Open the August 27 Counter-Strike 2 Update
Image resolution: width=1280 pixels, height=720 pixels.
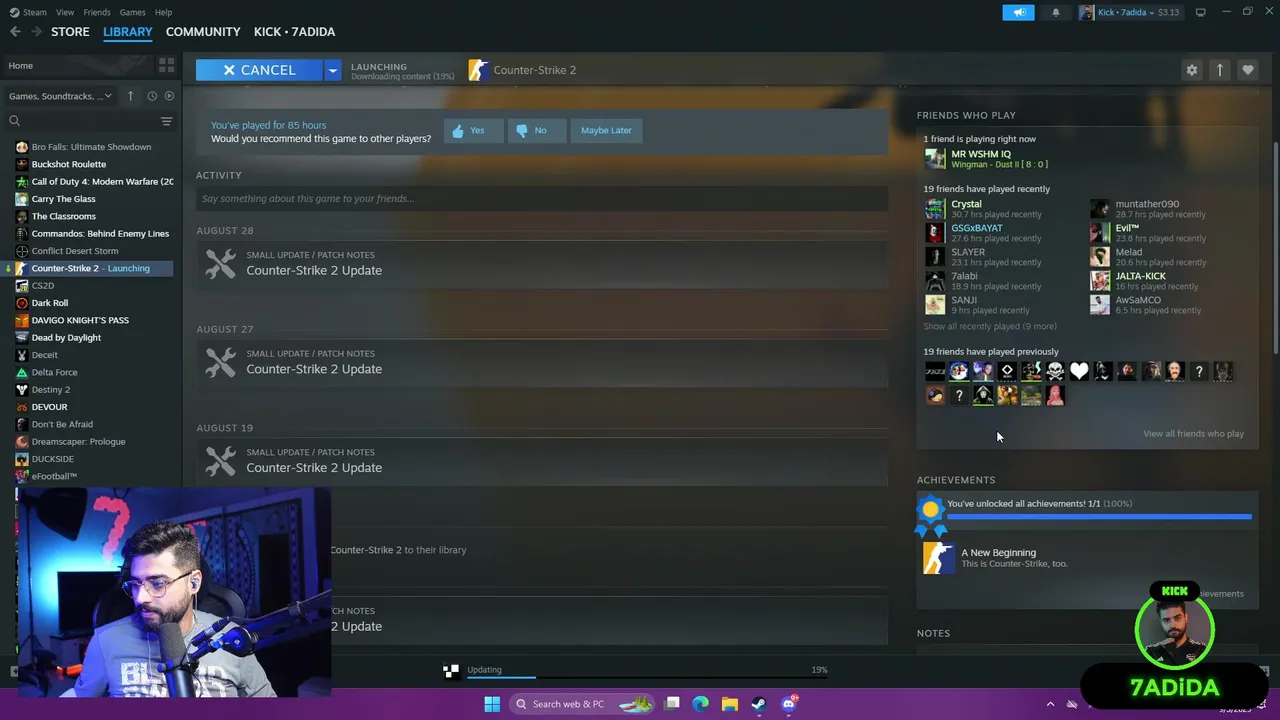pyautogui.click(x=542, y=362)
